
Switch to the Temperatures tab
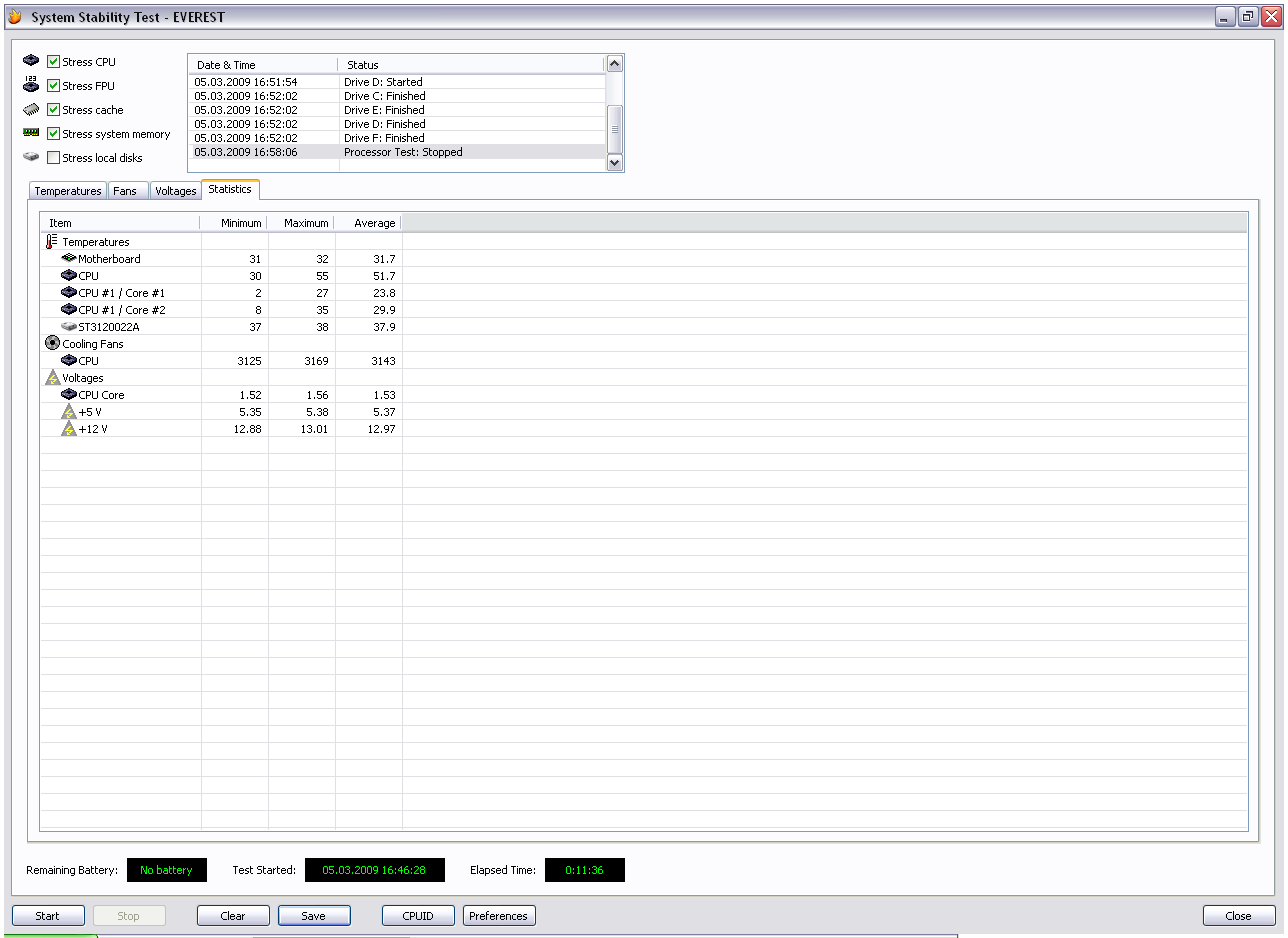(68, 191)
